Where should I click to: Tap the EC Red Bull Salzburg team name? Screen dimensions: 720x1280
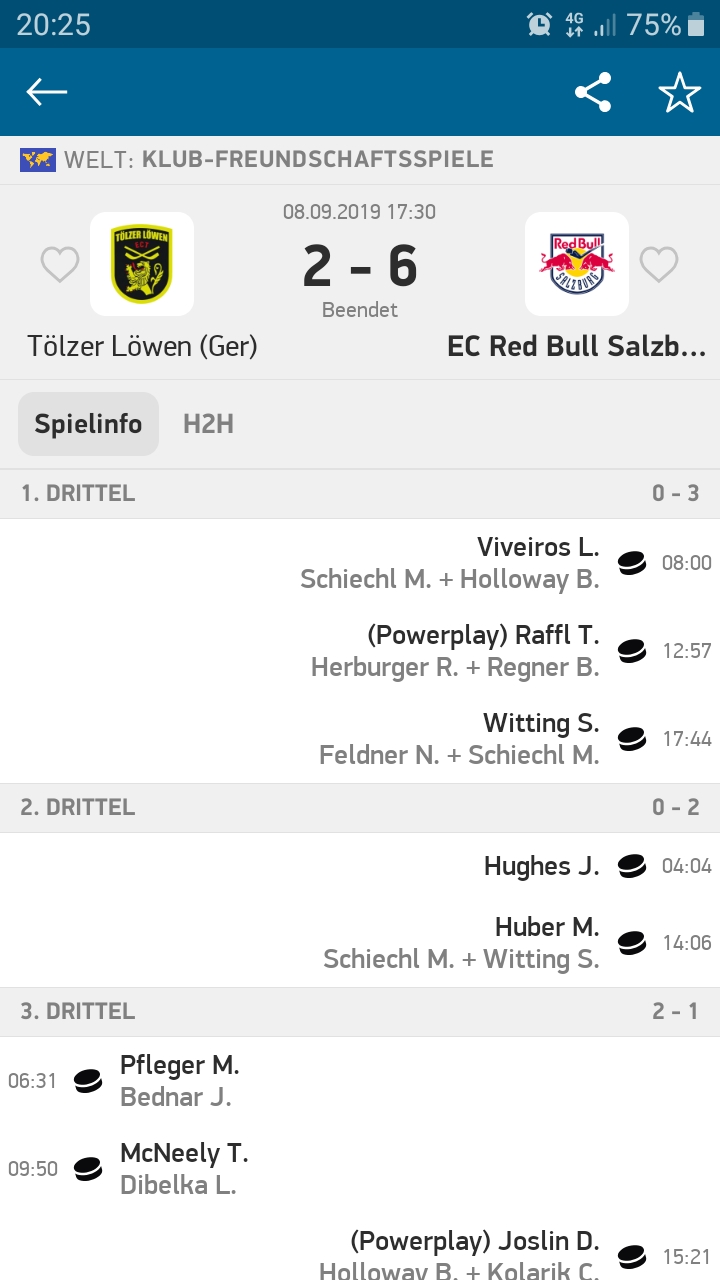(x=576, y=346)
